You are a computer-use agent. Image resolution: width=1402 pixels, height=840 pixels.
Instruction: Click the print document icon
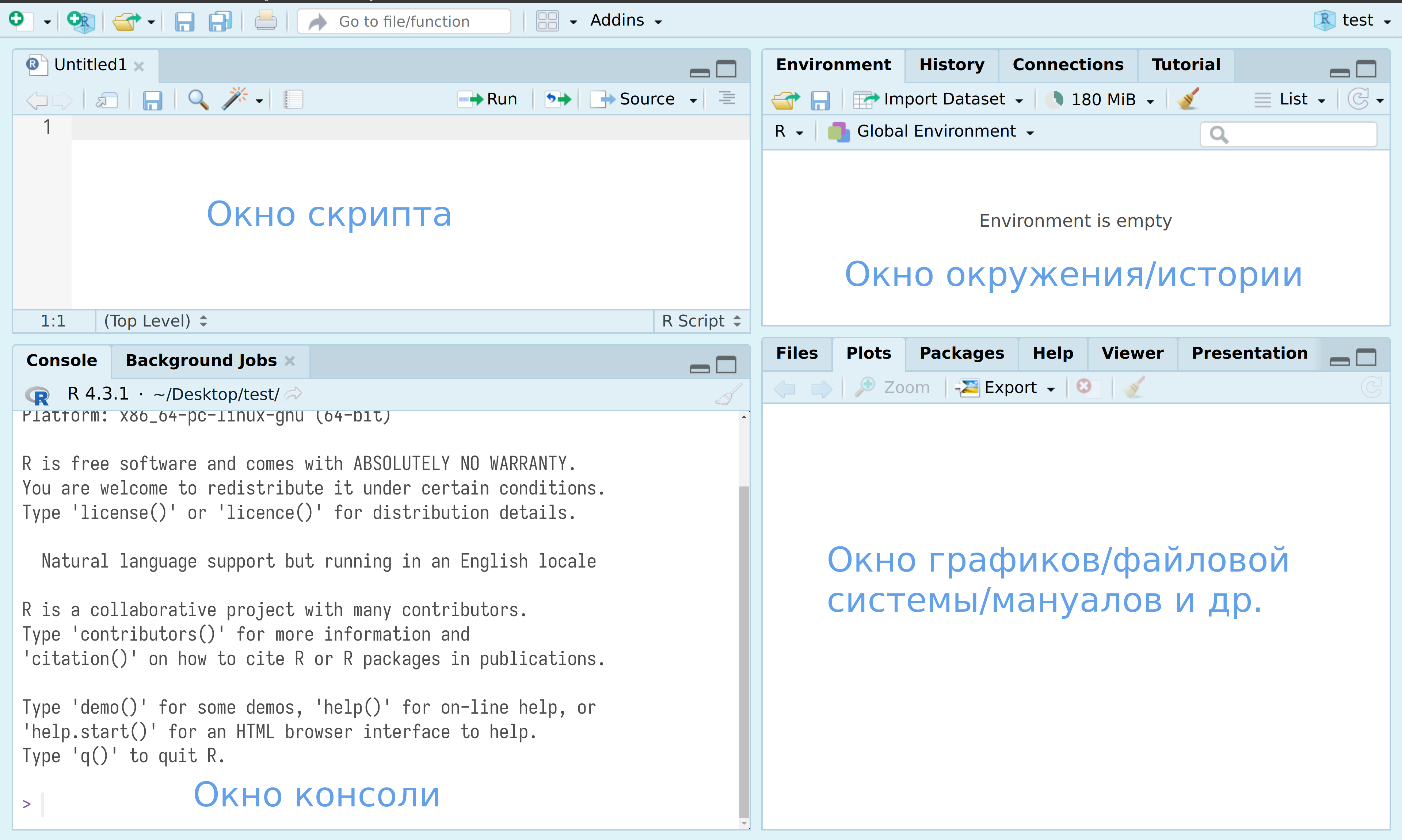pyautogui.click(x=265, y=22)
